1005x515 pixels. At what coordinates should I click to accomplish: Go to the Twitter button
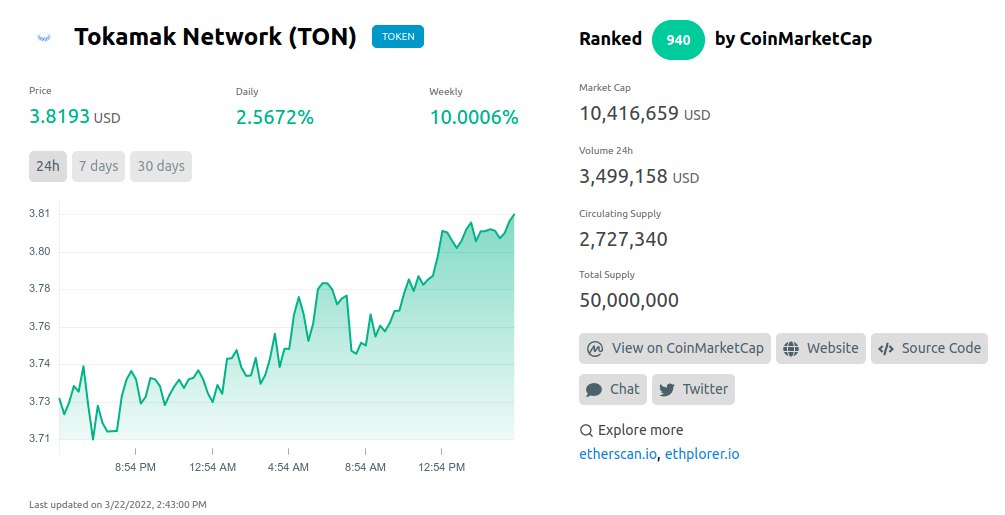[693, 389]
